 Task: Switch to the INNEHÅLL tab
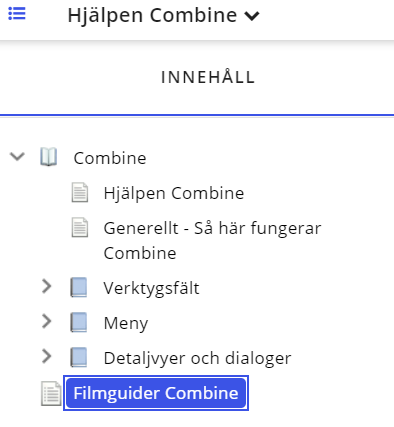208,77
